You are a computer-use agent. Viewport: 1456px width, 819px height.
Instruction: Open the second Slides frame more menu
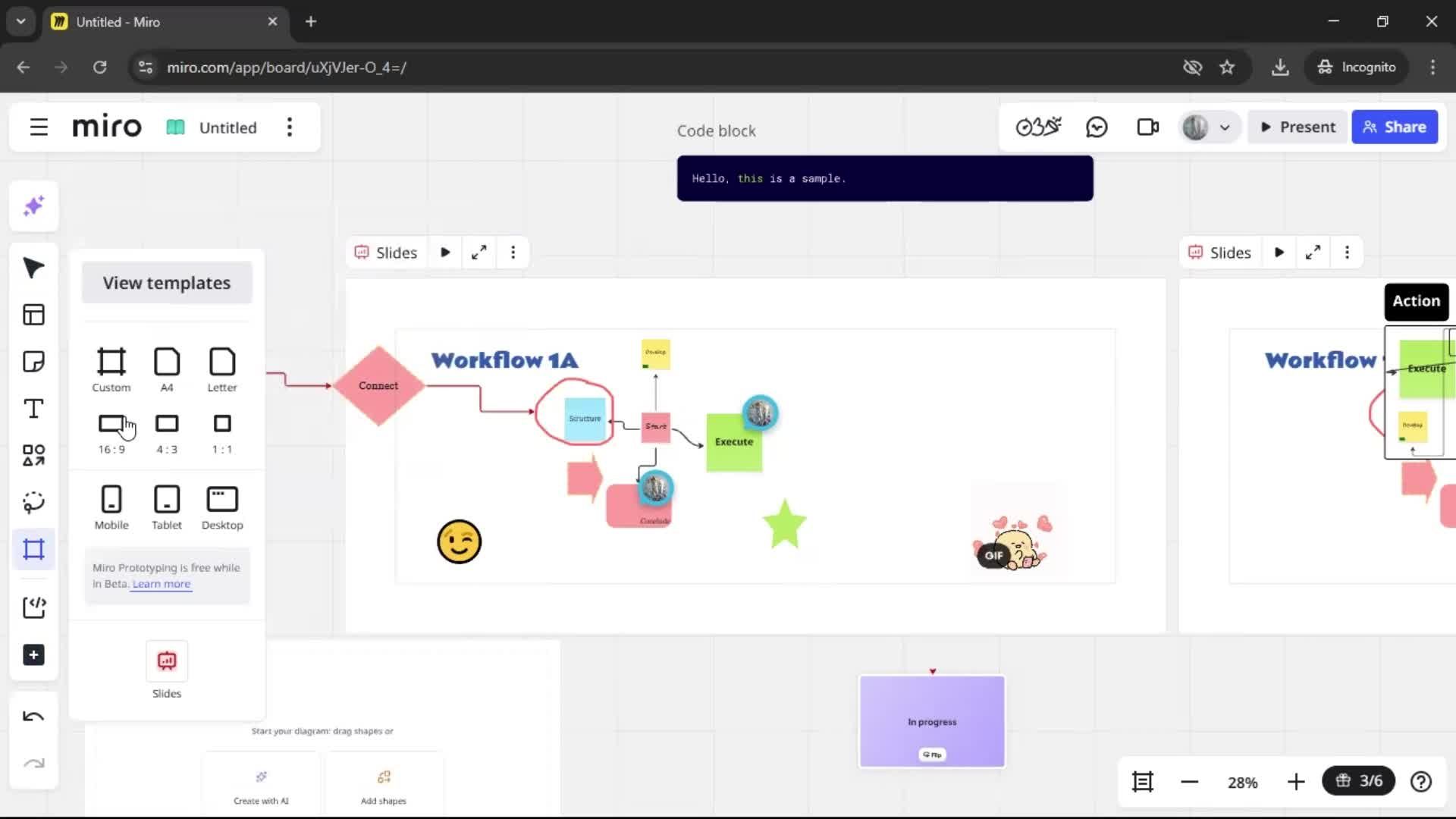coord(1347,253)
